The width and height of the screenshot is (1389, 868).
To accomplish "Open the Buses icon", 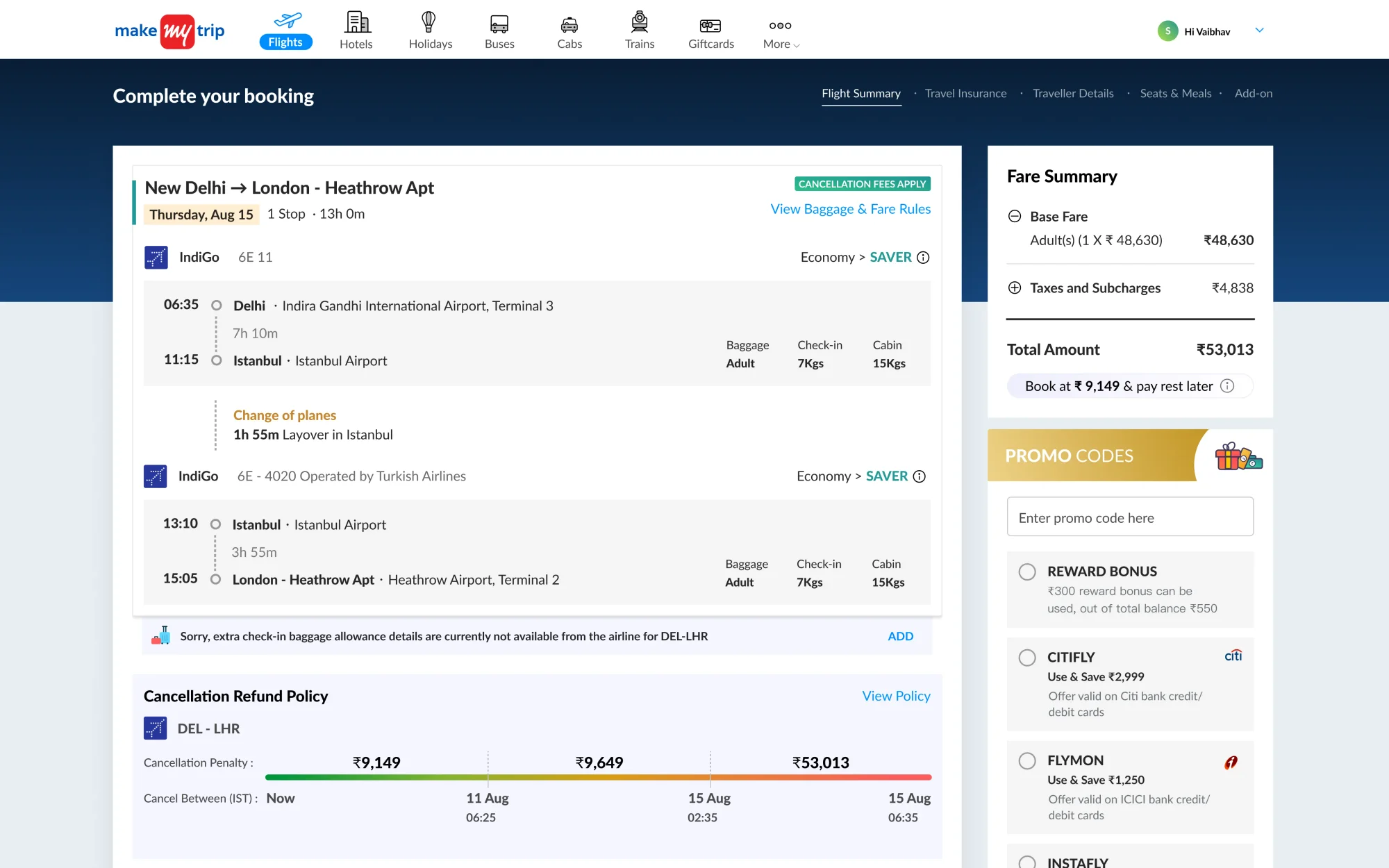I will [x=499, y=24].
